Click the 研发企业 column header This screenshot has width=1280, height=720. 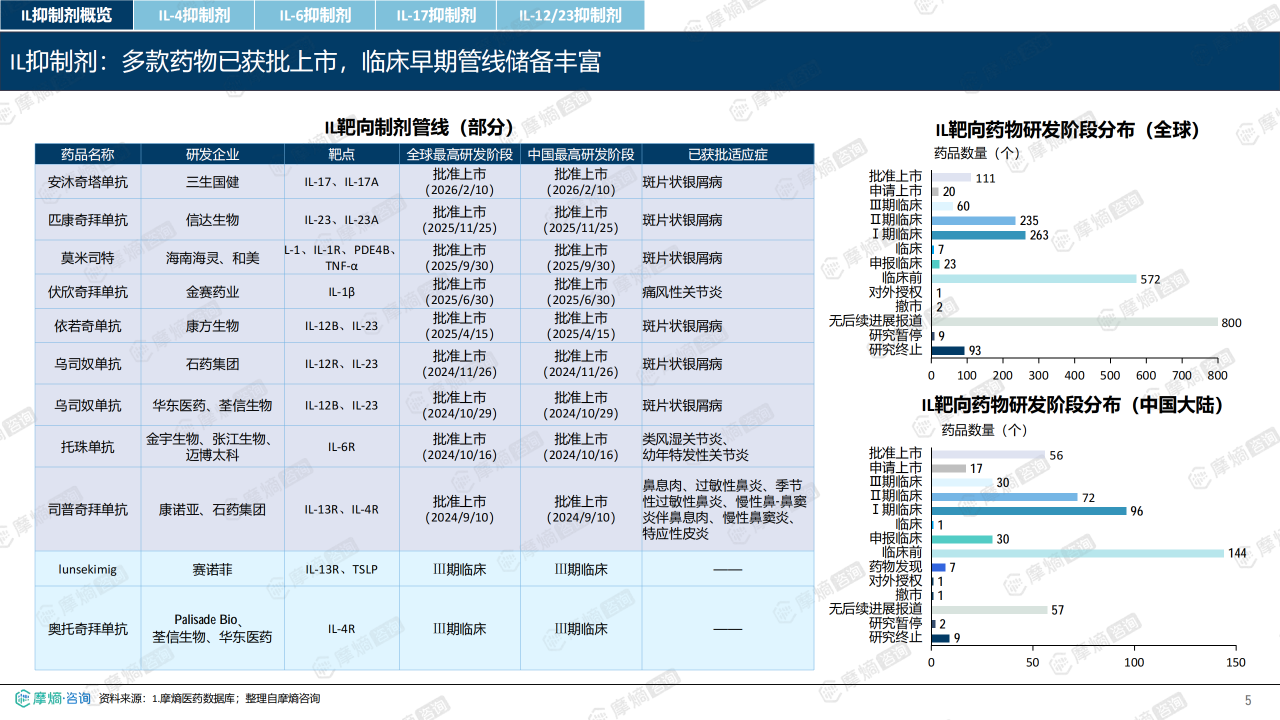pyautogui.click(x=212, y=154)
